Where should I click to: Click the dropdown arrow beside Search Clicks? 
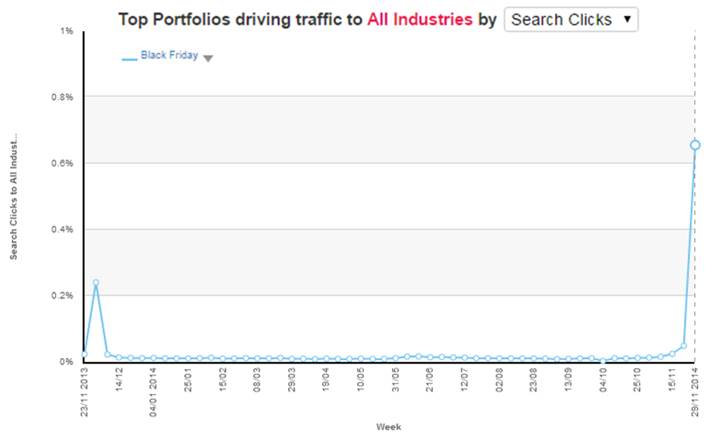click(626, 19)
